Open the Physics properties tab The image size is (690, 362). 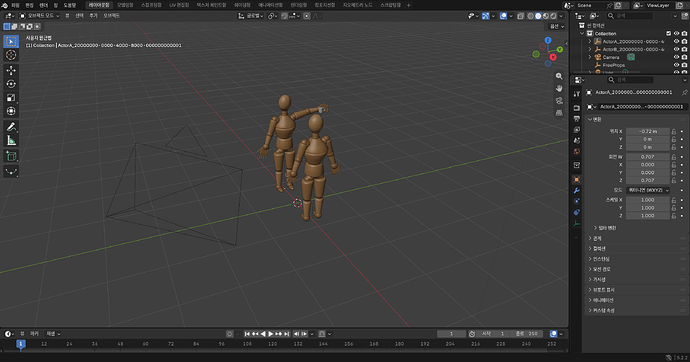click(x=576, y=201)
